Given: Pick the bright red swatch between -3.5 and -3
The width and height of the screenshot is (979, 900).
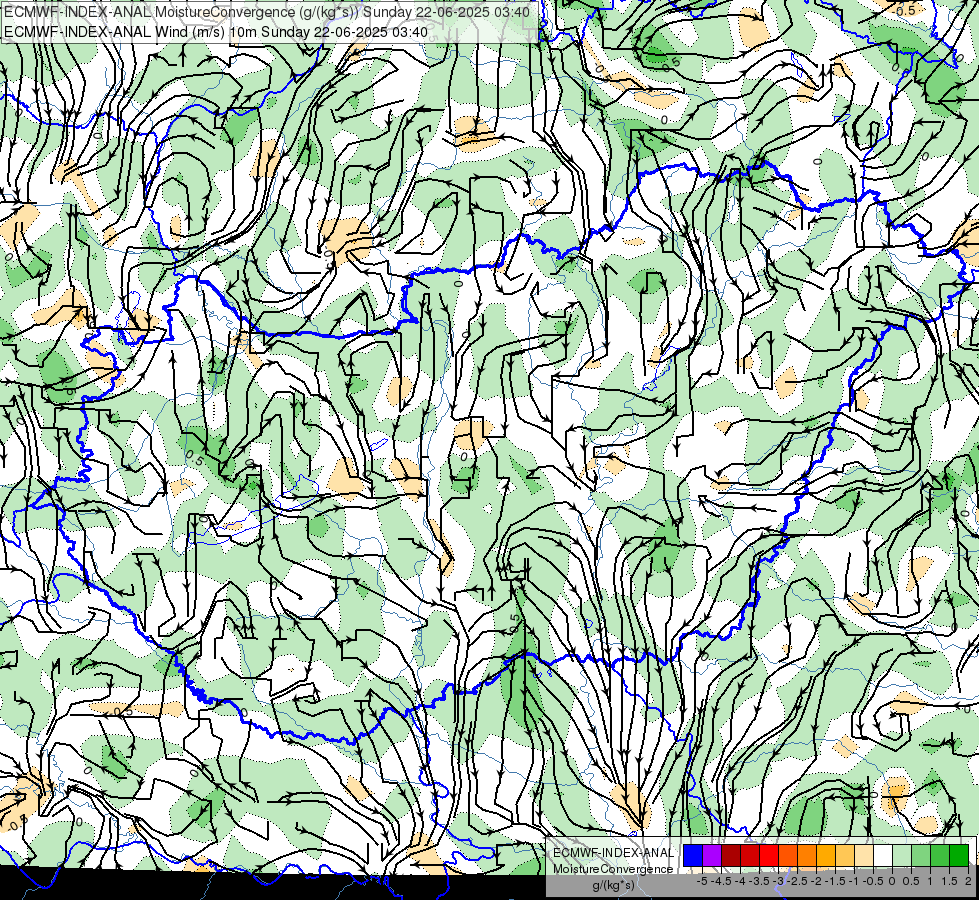Looking at the screenshot, I should [769, 856].
